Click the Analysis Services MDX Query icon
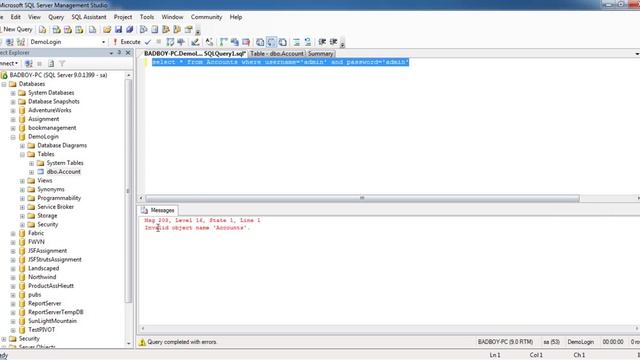640x360 pixels. click(x=56, y=30)
